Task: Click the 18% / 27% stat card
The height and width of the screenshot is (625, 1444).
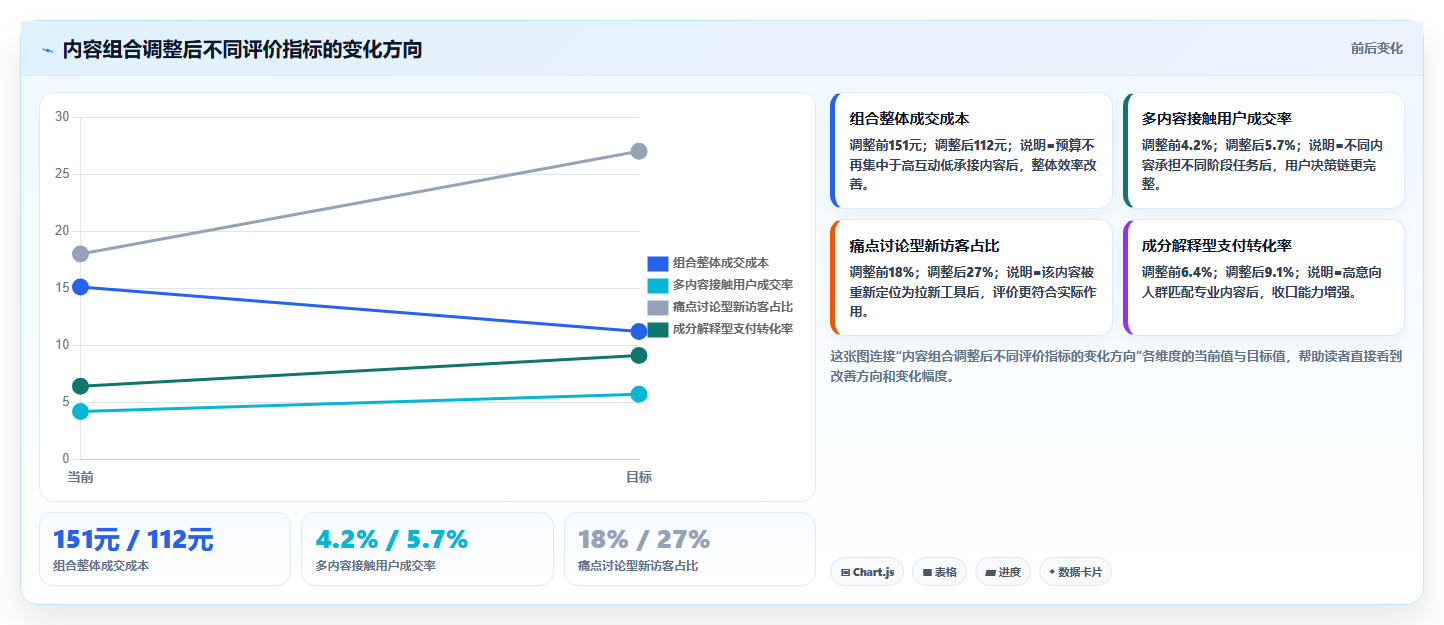Action: pyautogui.click(x=689, y=549)
